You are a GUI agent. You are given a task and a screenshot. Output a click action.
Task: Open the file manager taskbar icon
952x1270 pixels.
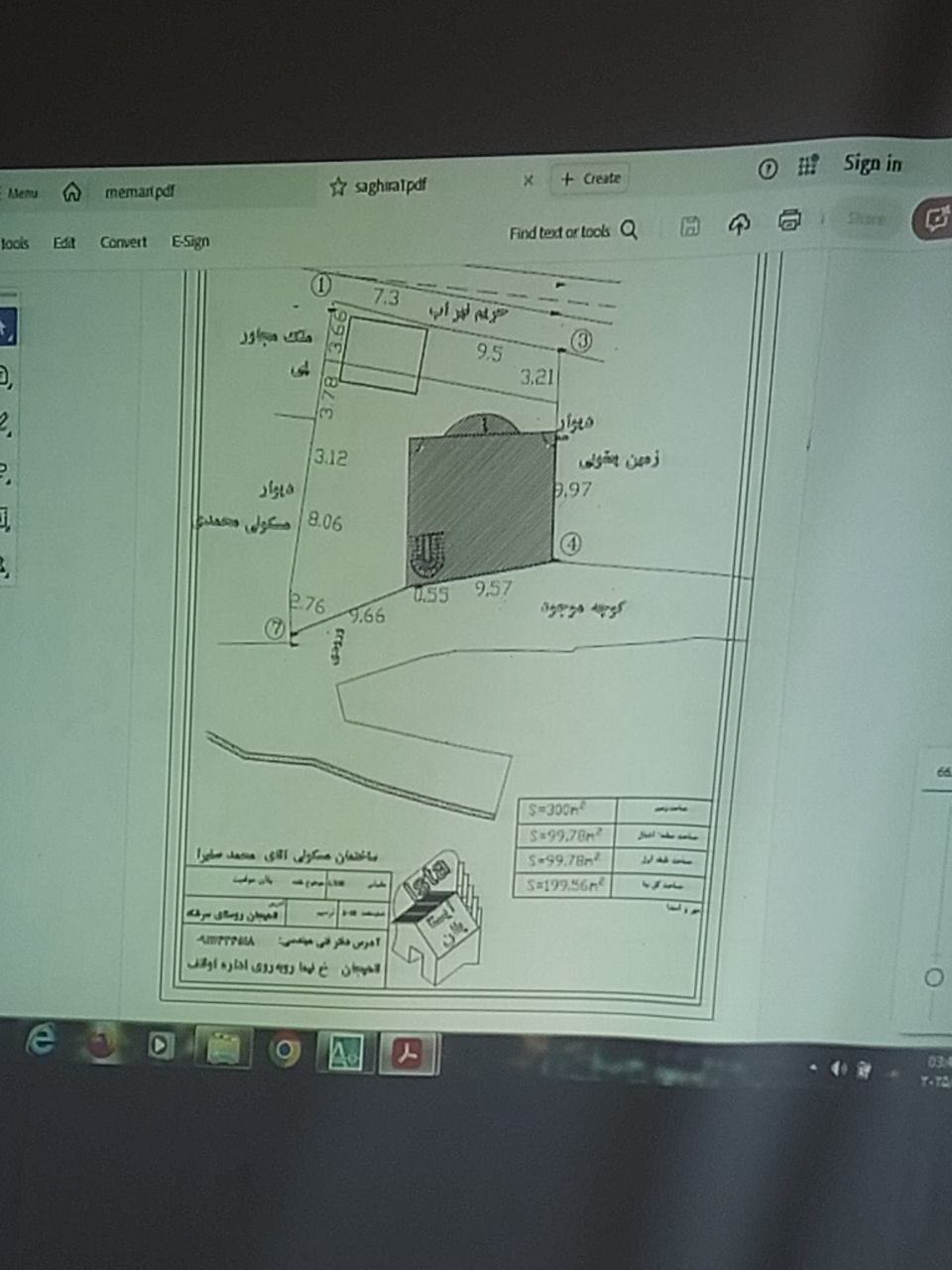pyautogui.click(x=223, y=1049)
